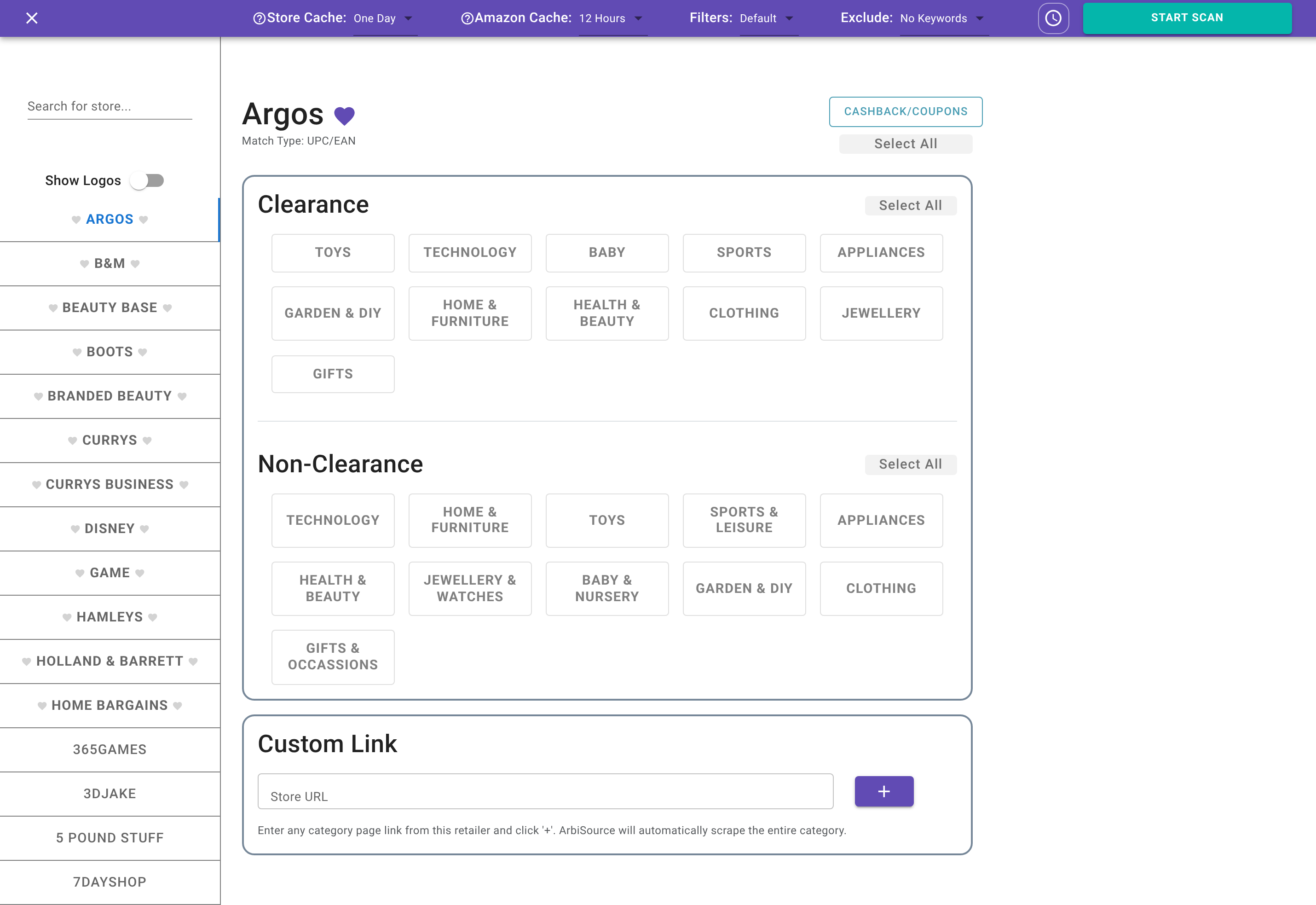
Task: Click the heart left of B&M
Action: [x=85, y=264]
